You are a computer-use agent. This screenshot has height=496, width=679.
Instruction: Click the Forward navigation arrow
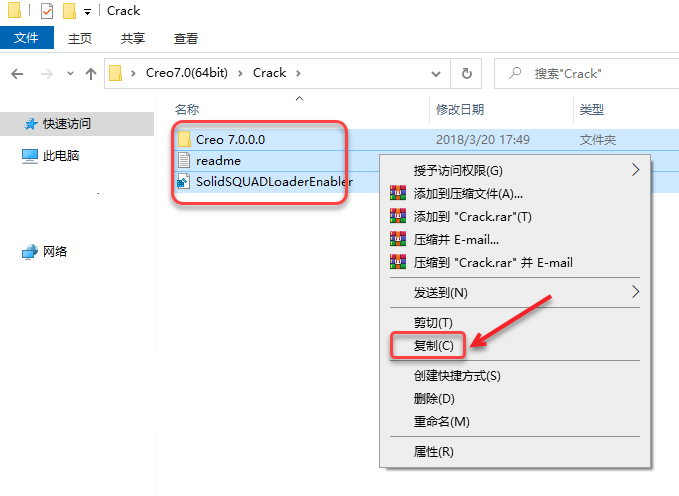pyautogui.click(x=47, y=74)
